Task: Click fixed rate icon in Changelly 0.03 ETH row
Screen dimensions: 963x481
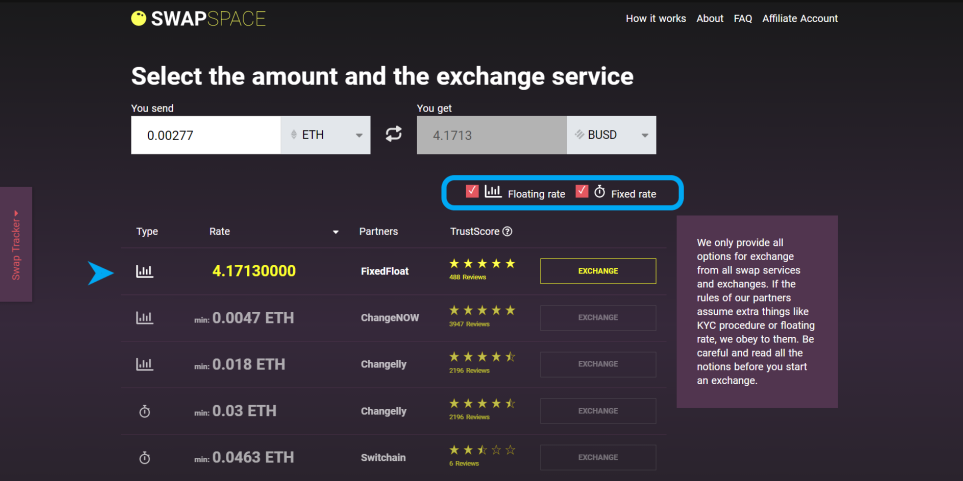Action: point(145,411)
